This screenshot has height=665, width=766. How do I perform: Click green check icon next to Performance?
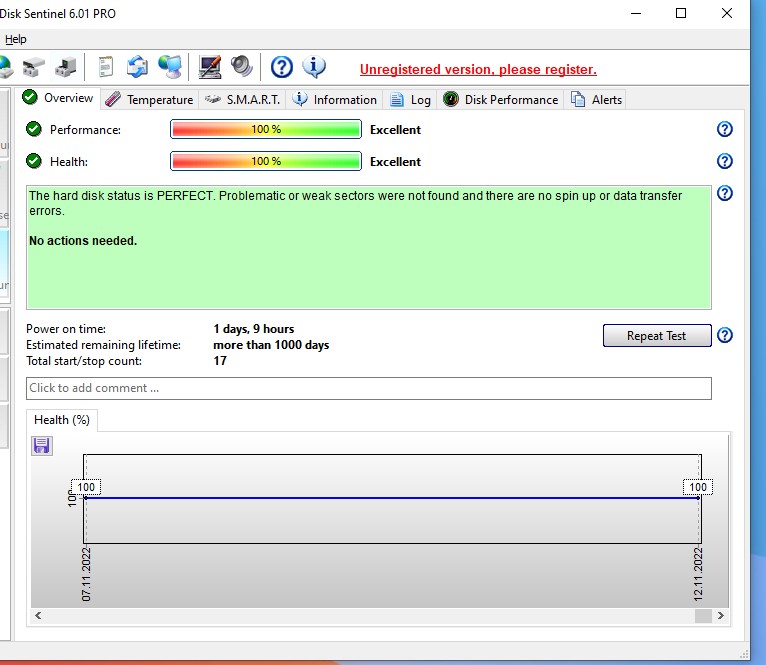tap(34, 129)
